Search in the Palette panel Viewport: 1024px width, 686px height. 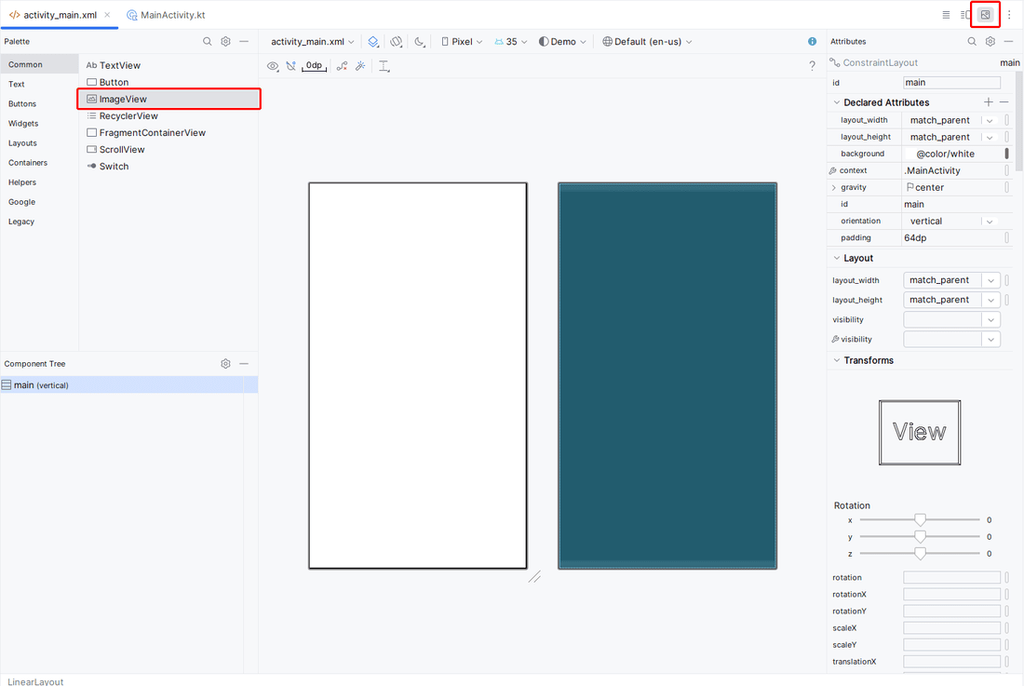pyautogui.click(x=207, y=42)
